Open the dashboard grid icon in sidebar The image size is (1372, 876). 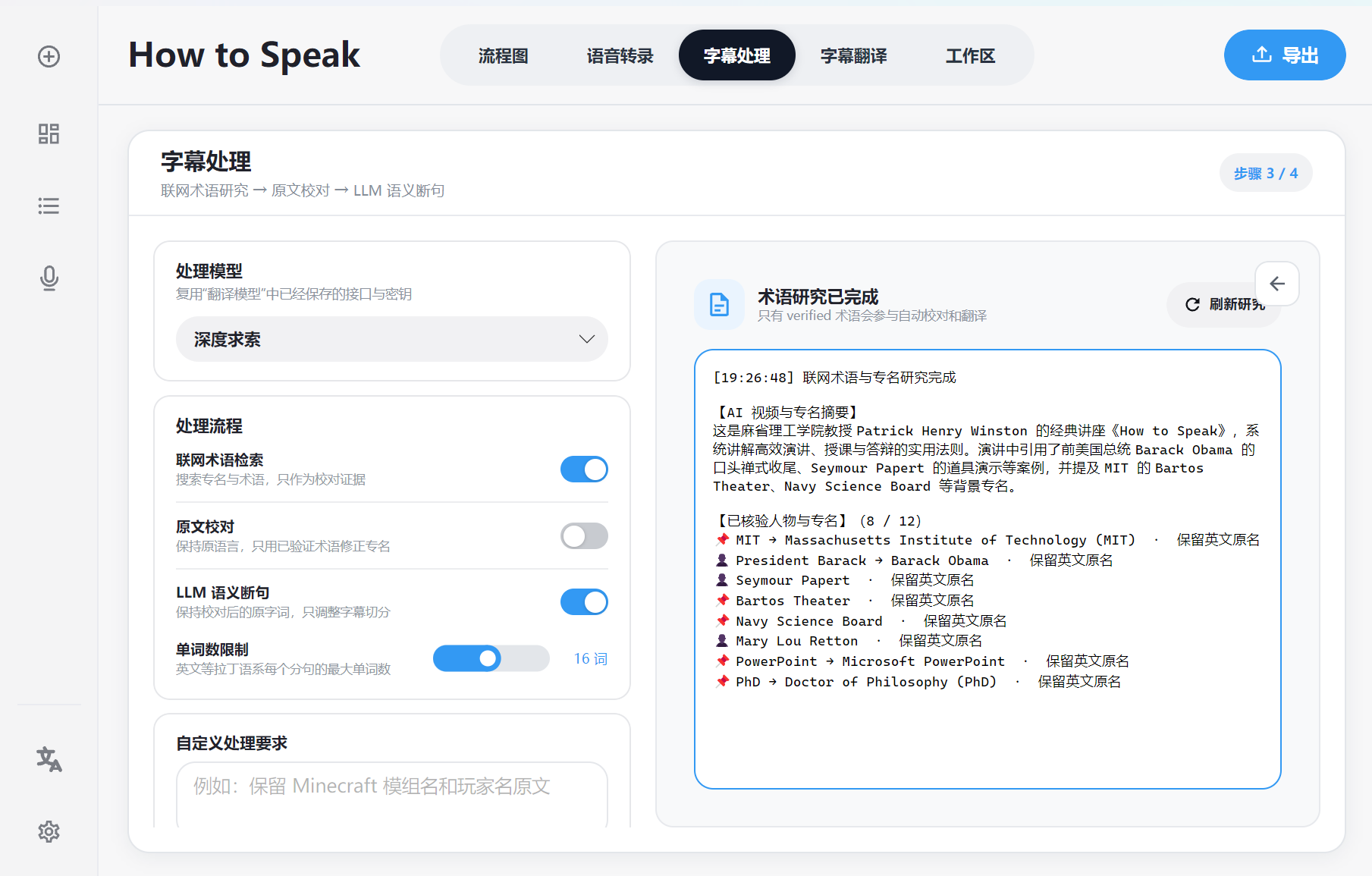tap(49, 134)
